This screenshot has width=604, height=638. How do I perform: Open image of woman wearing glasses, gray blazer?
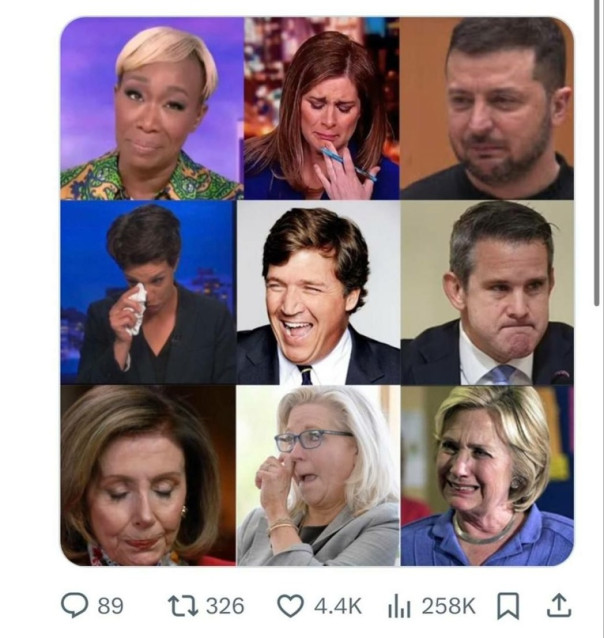[317, 475]
